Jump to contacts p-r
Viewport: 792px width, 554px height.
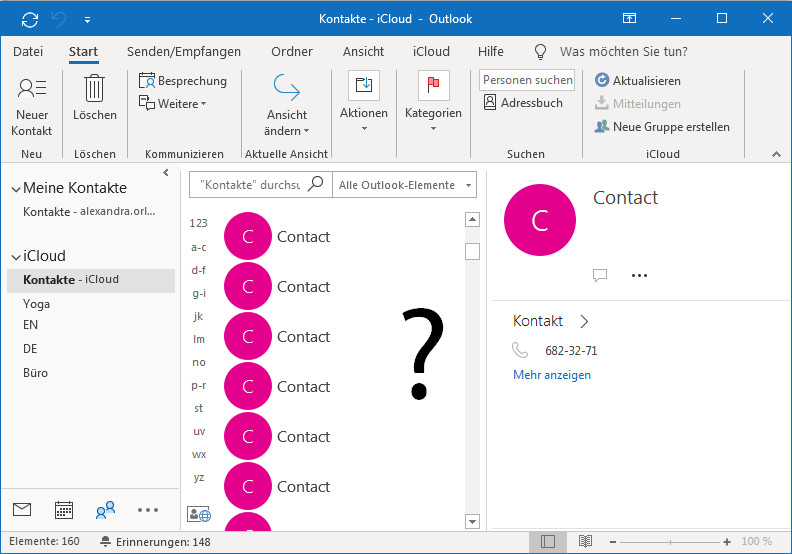[x=199, y=386]
